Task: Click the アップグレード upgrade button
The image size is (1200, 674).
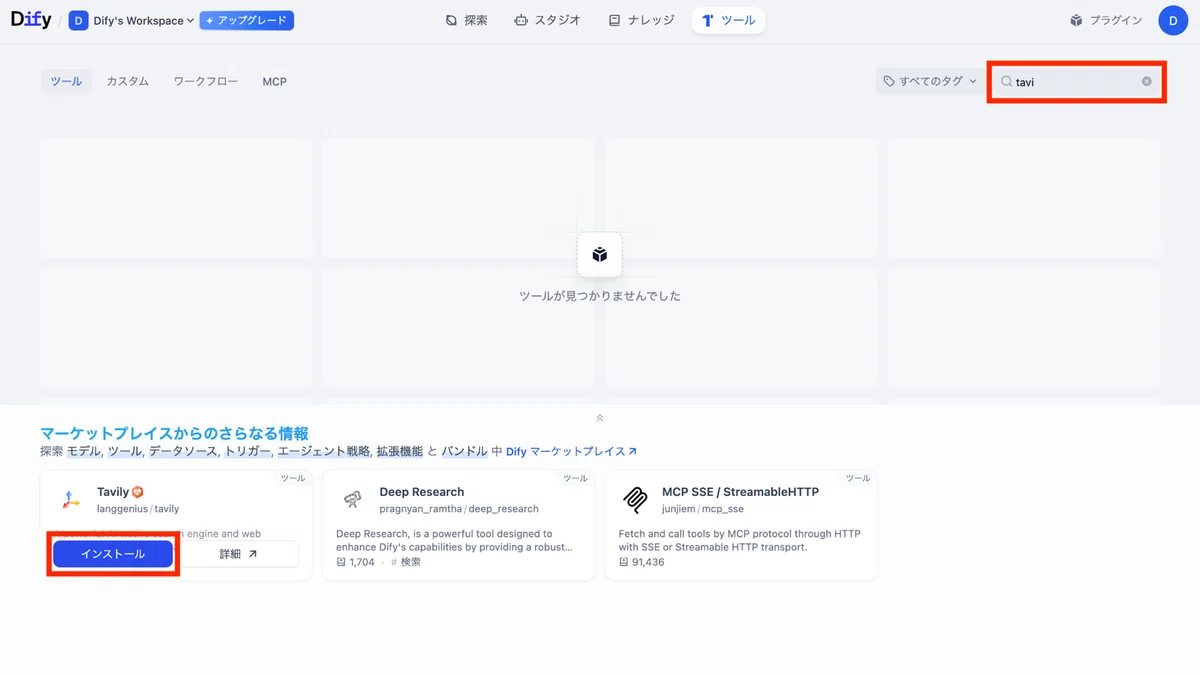Action: click(x=247, y=20)
